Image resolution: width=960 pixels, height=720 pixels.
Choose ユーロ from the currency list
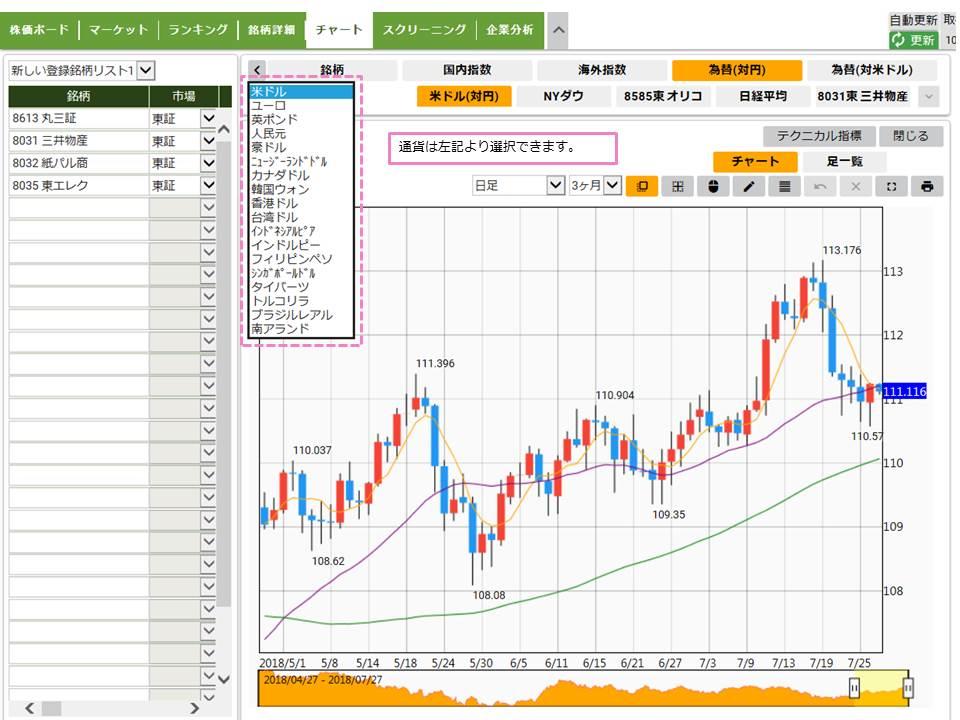click(268, 105)
